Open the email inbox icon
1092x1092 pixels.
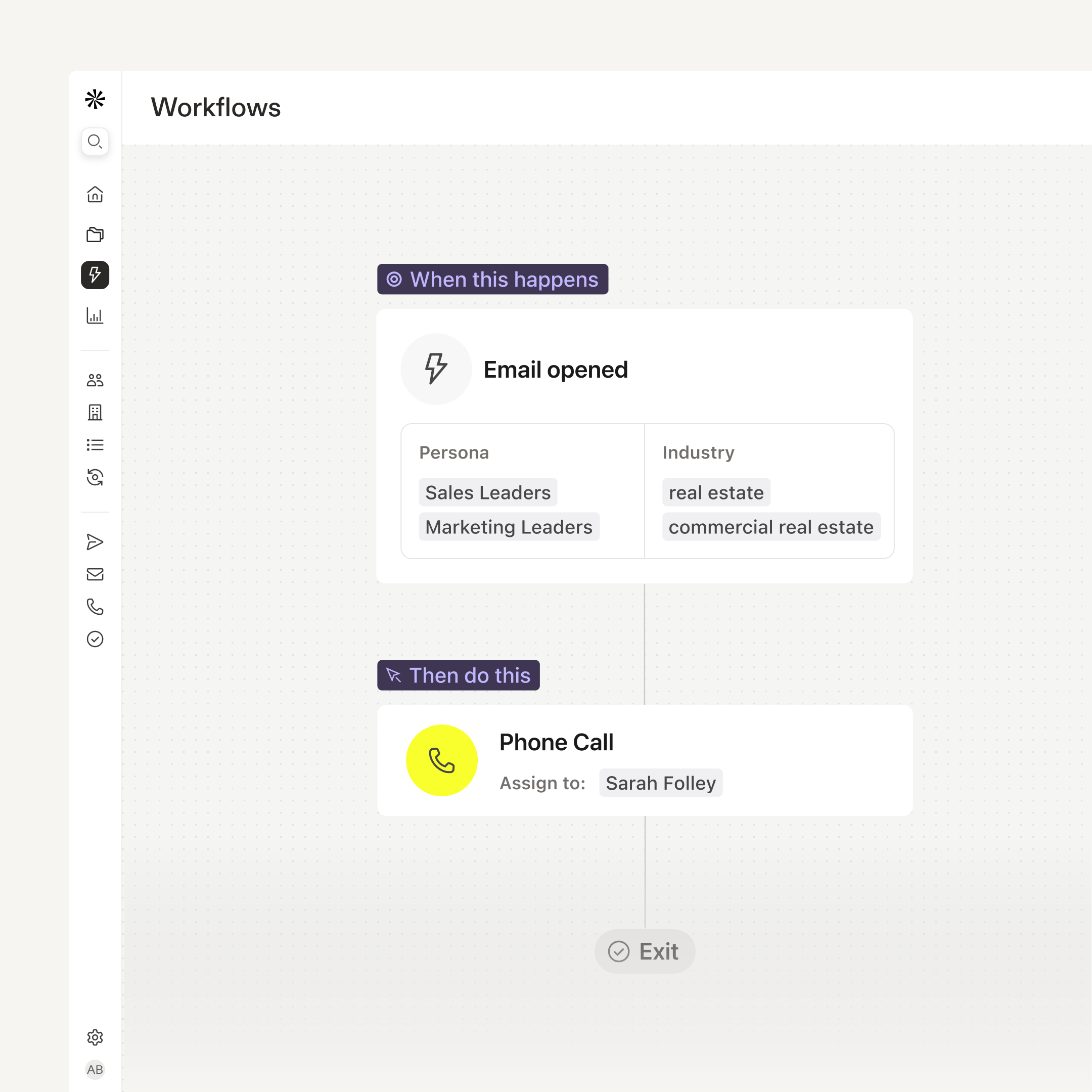pos(95,574)
